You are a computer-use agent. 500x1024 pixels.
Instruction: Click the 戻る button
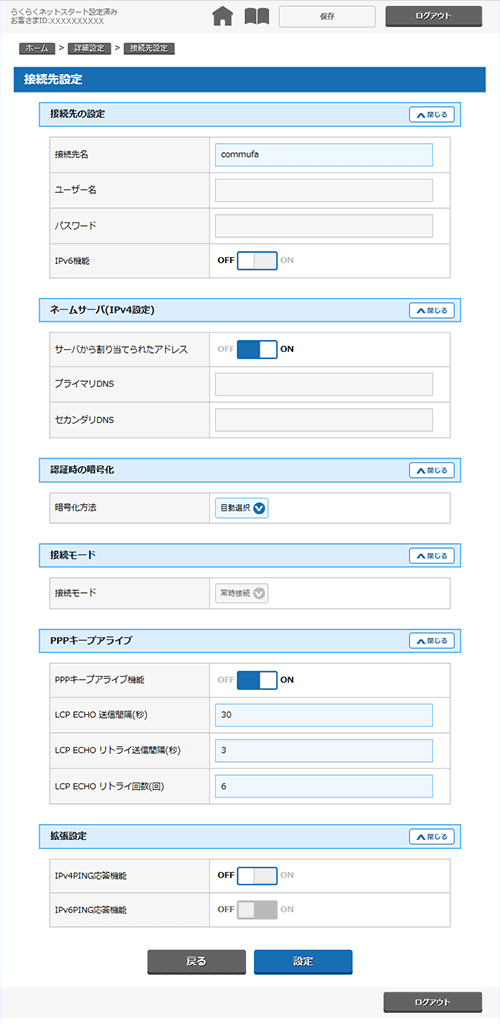coord(196,962)
